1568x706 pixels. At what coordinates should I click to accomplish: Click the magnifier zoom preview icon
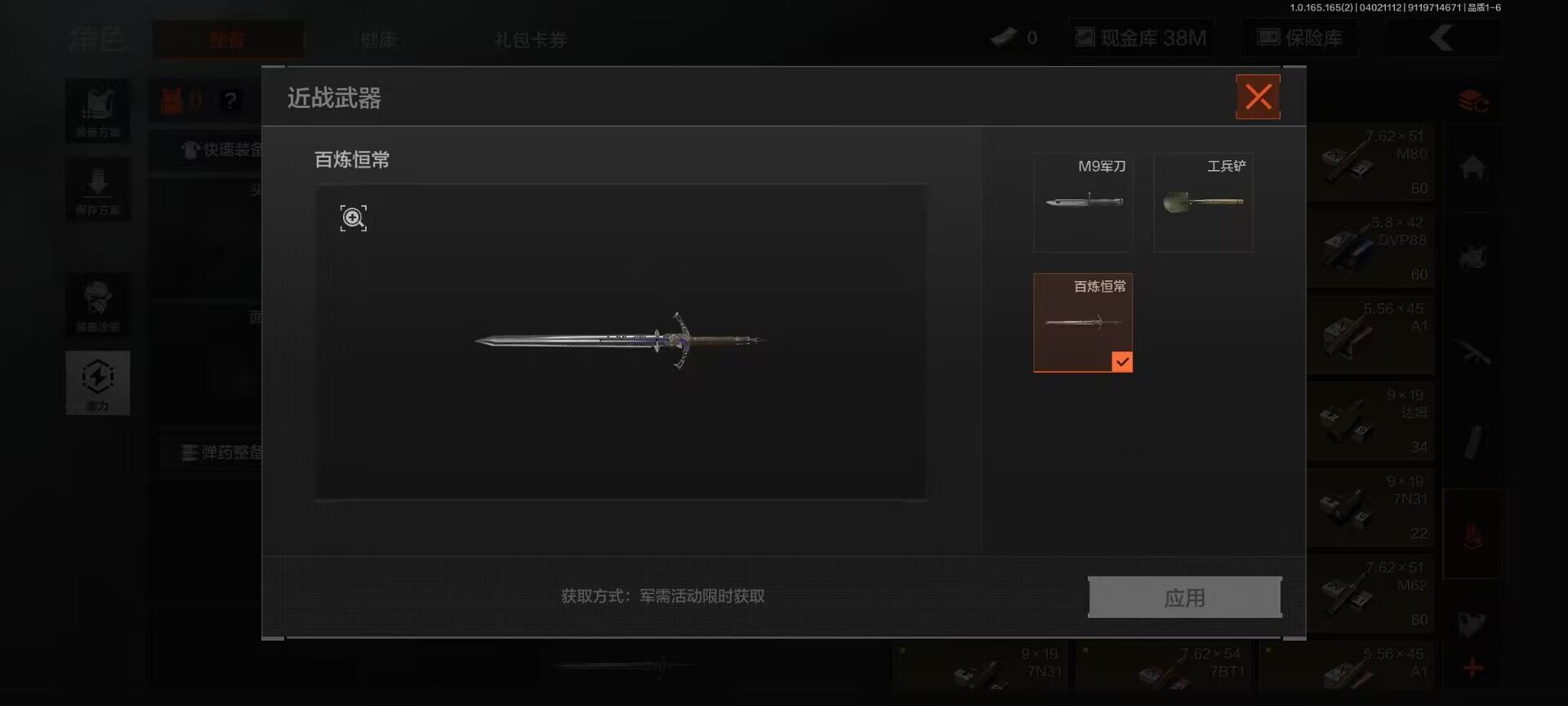tap(353, 218)
